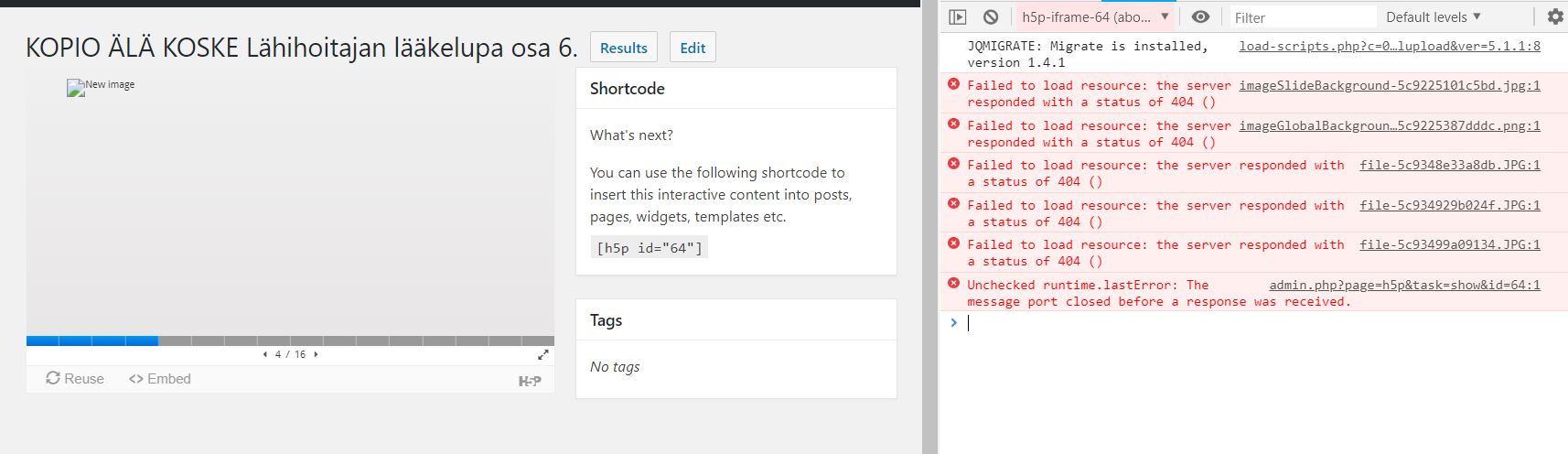Toggle fullscreen on the H5P presentation
The width and height of the screenshot is (1568, 454).
point(542,354)
